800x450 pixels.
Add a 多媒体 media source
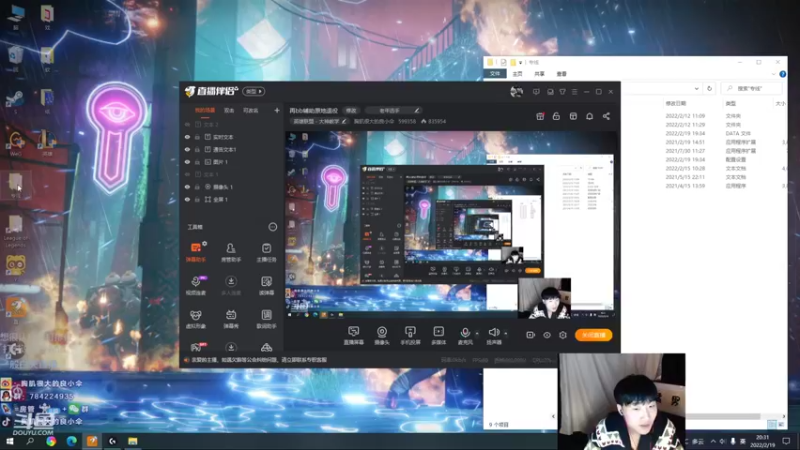[x=439, y=335]
